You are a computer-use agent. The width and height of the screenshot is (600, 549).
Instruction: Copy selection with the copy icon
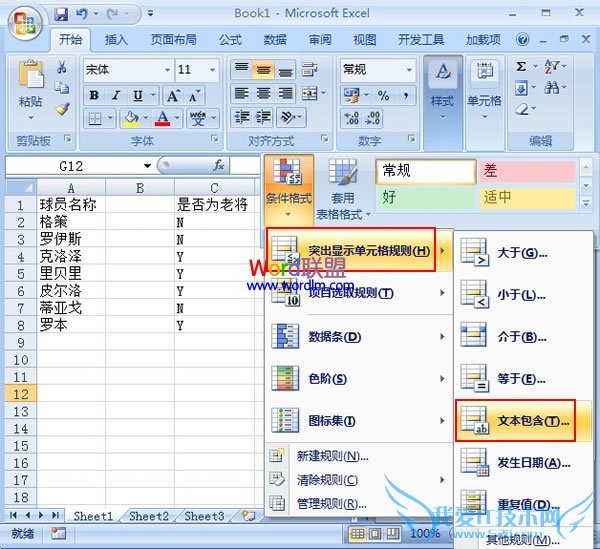click(62, 88)
